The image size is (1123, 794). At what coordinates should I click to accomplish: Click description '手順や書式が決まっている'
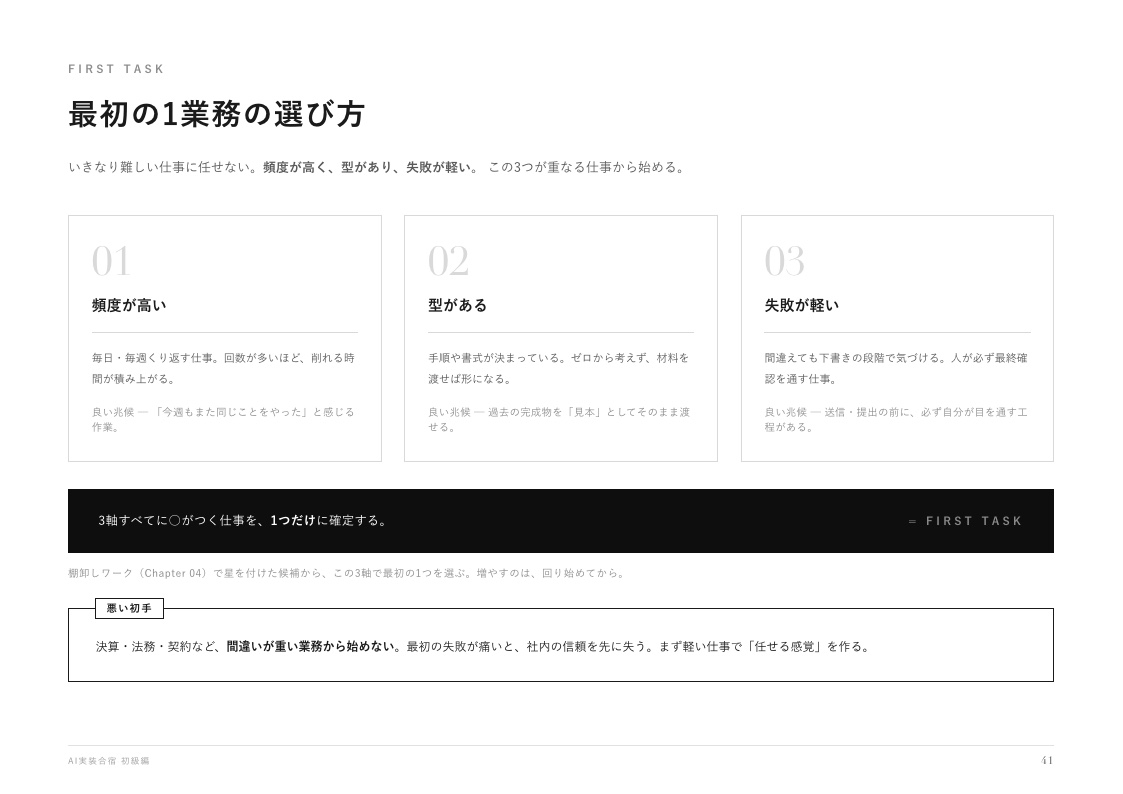[x=559, y=368]
